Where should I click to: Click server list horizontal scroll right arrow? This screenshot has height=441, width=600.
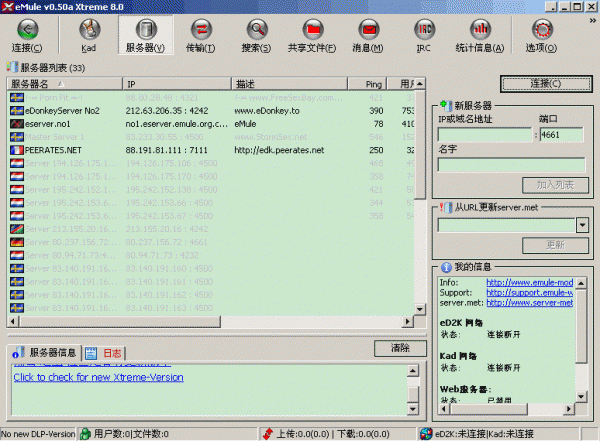pyautogui.click(x=408, y=322)
